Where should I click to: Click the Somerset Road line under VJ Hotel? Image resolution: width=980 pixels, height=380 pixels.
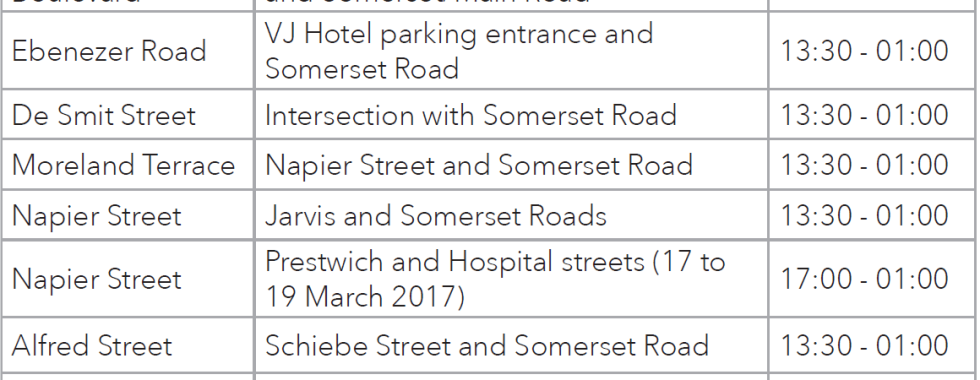click(x=362, y=69)
